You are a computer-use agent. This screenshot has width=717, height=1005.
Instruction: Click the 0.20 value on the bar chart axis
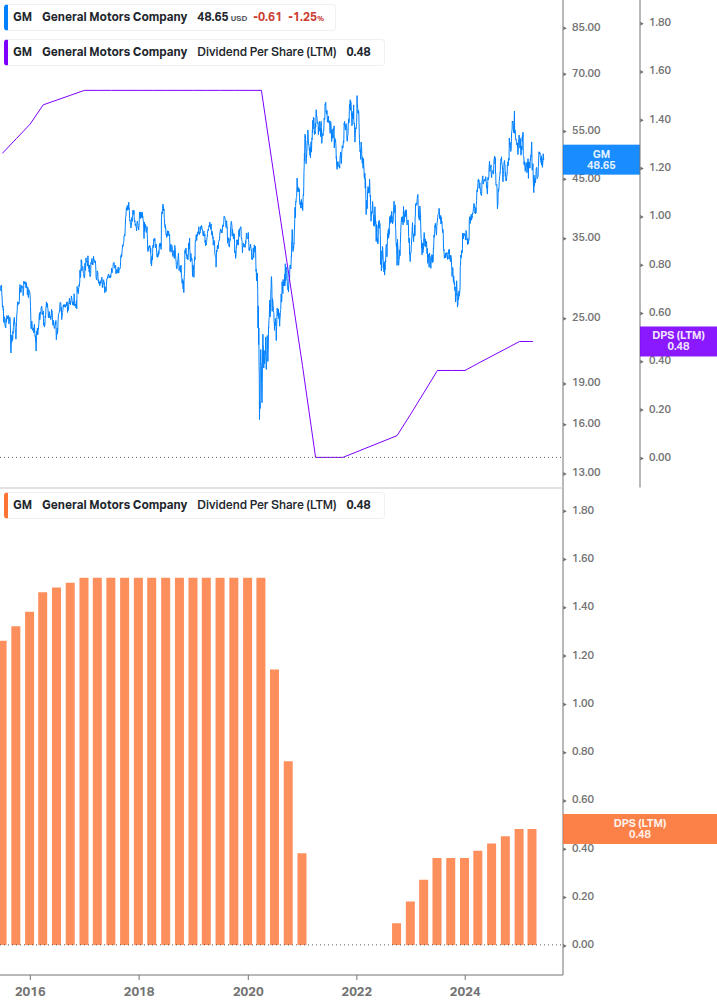click(x=582, y=897)
